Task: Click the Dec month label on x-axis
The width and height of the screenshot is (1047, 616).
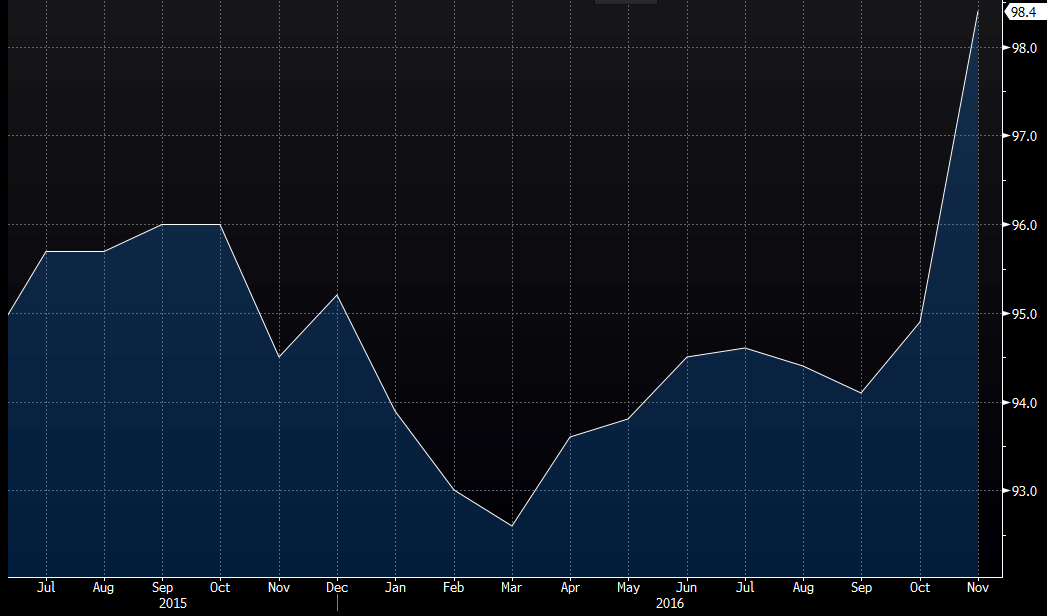Action: 337,588
